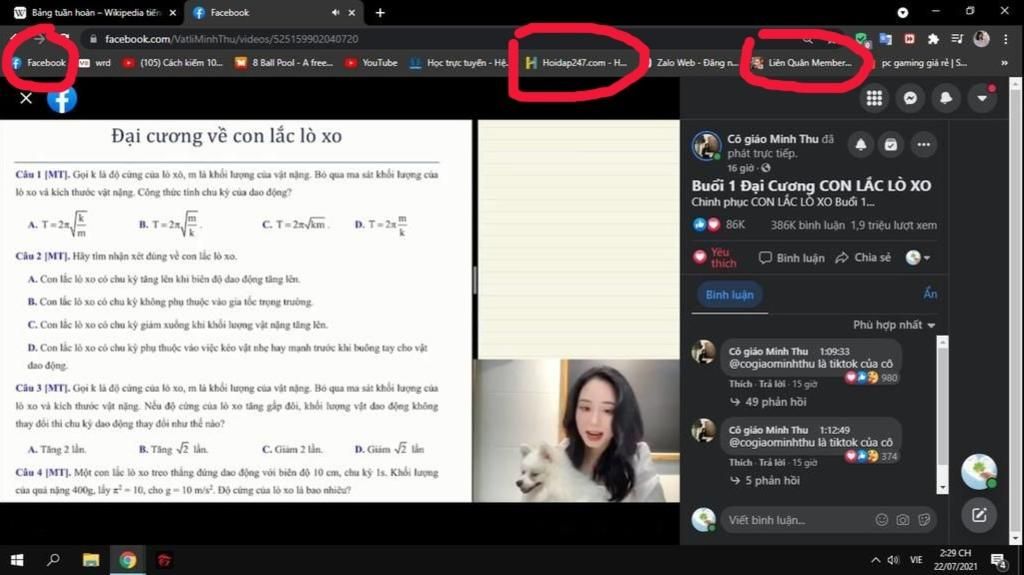The width and height of the screenshot is (1024, 575).
Task: Open the Cô giáo Minh Thu page avatar
Action: 706,145
